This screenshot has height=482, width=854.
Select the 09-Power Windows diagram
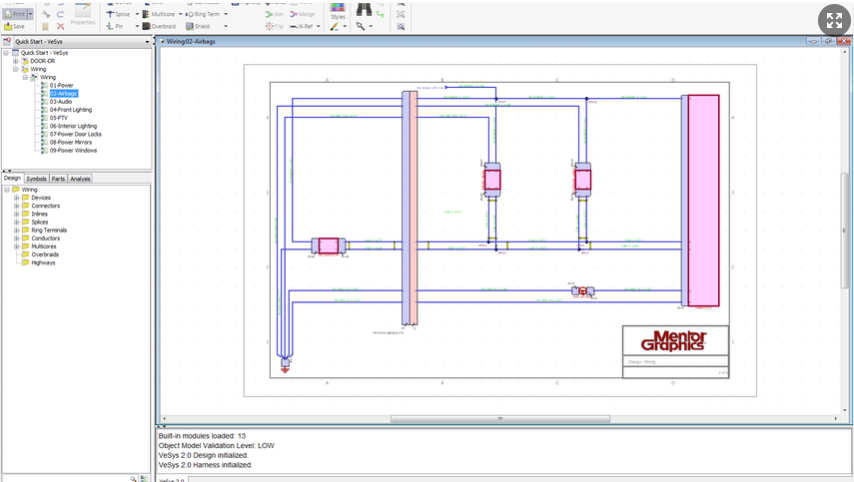[x=75, y=150]
